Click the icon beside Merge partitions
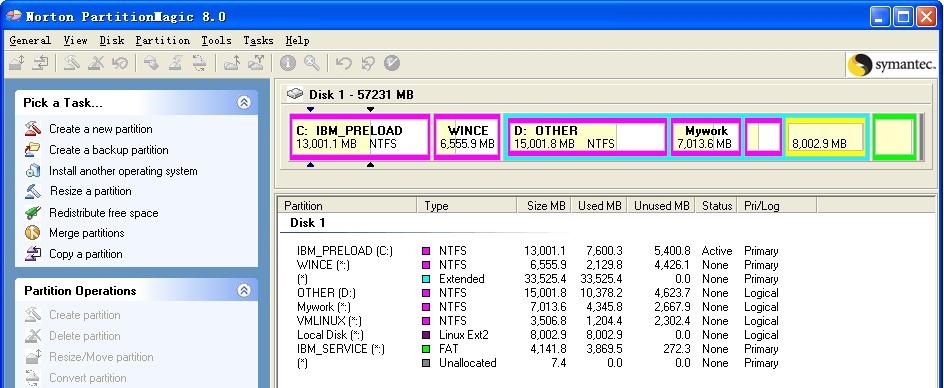Image resolution: width=944 pixels, height=388 pixels. click(x=33, y=233)
